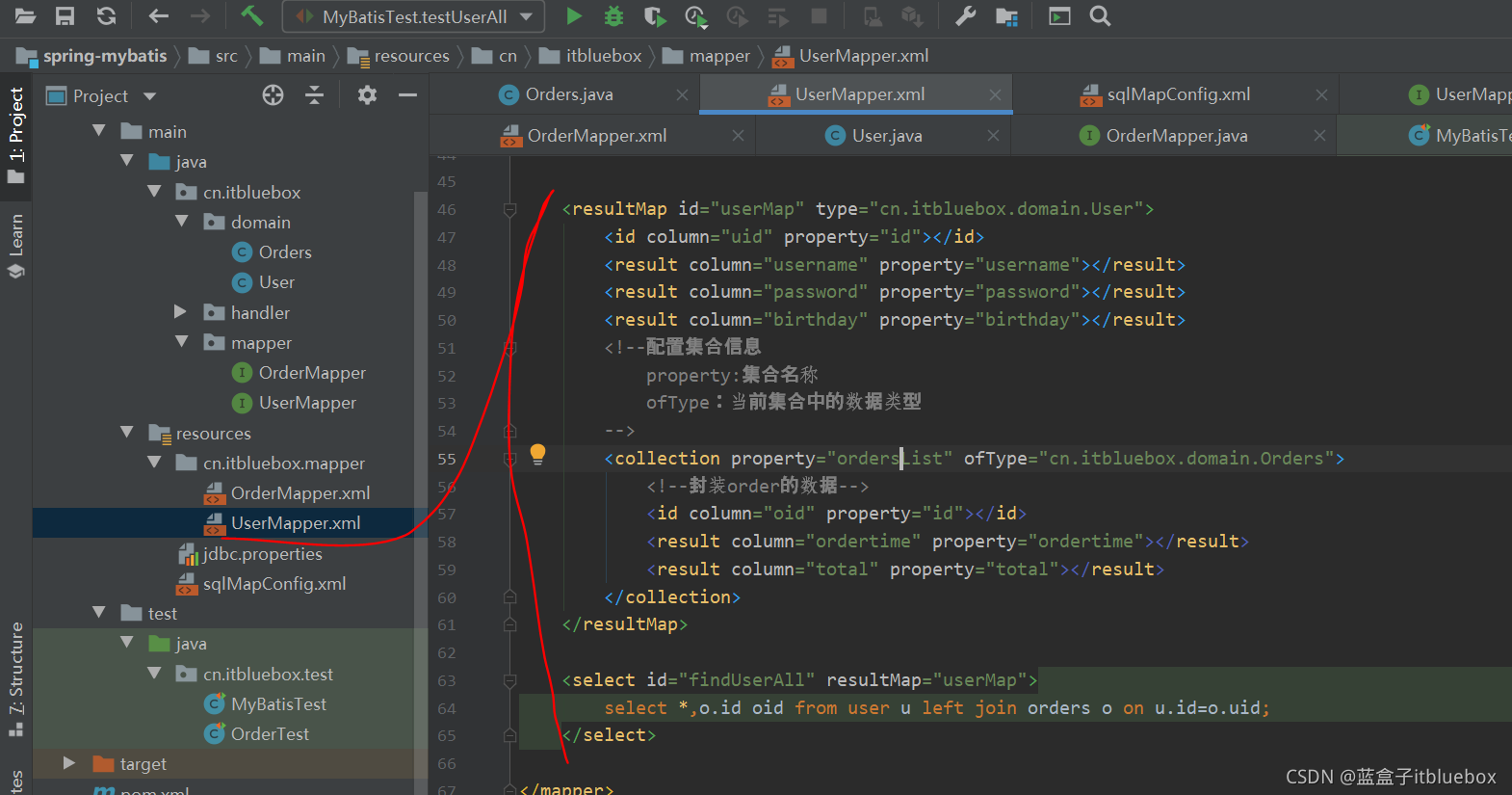
Task: Open profiler run icon
Action: tap(695, 15)
